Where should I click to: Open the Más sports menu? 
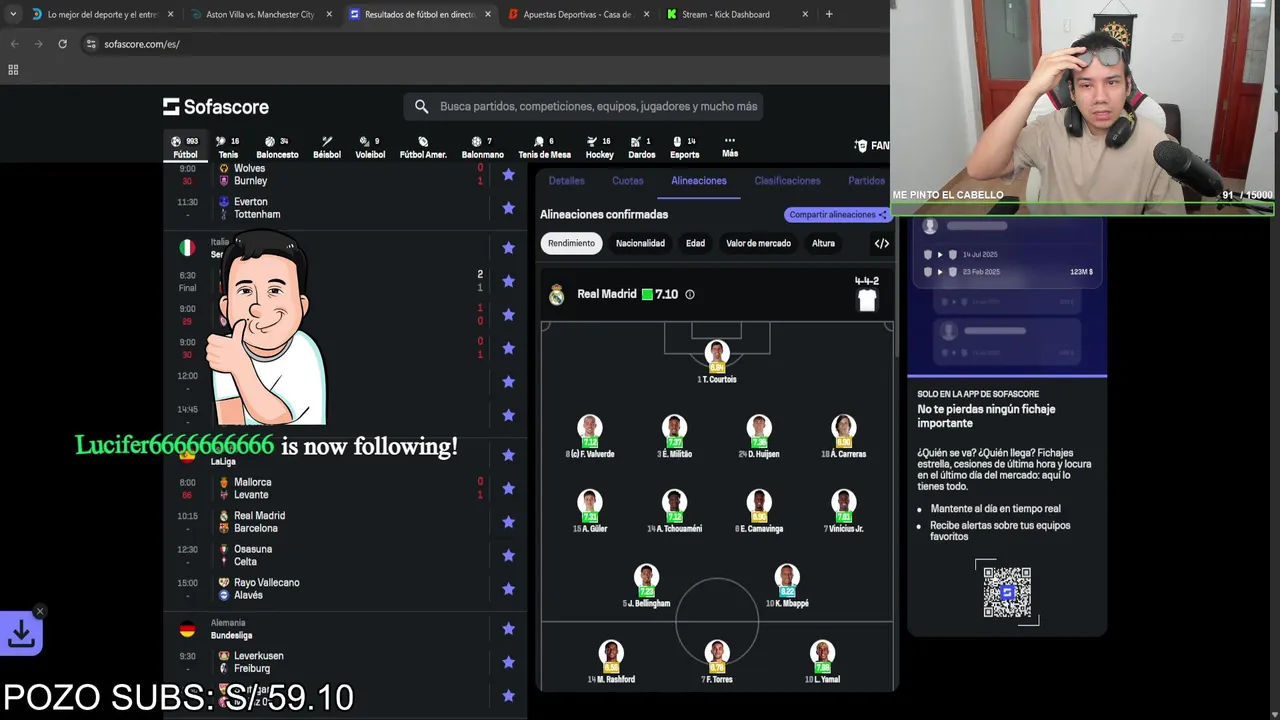(730, 147)
